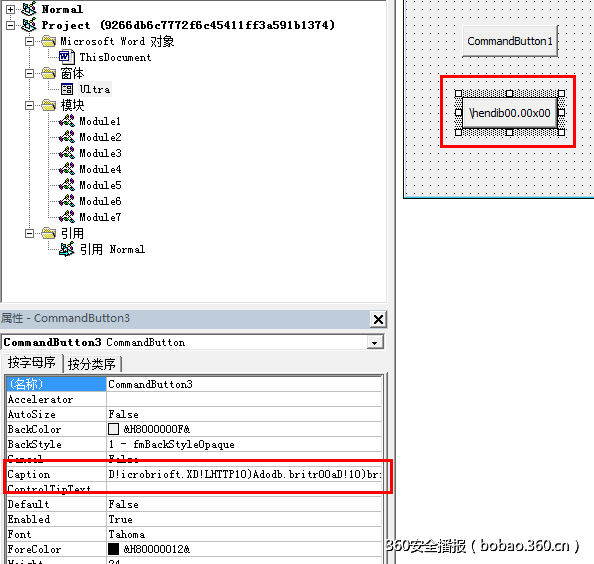Click CommandButton1 on the form
Image resolution: width=594 pixels, height=564 pixels.
[x=510, y=41]
